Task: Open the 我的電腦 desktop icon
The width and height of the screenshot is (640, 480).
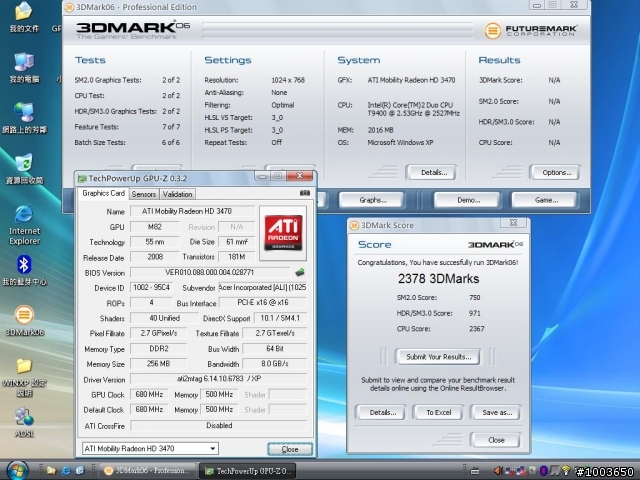Action: tap(24, 68)
